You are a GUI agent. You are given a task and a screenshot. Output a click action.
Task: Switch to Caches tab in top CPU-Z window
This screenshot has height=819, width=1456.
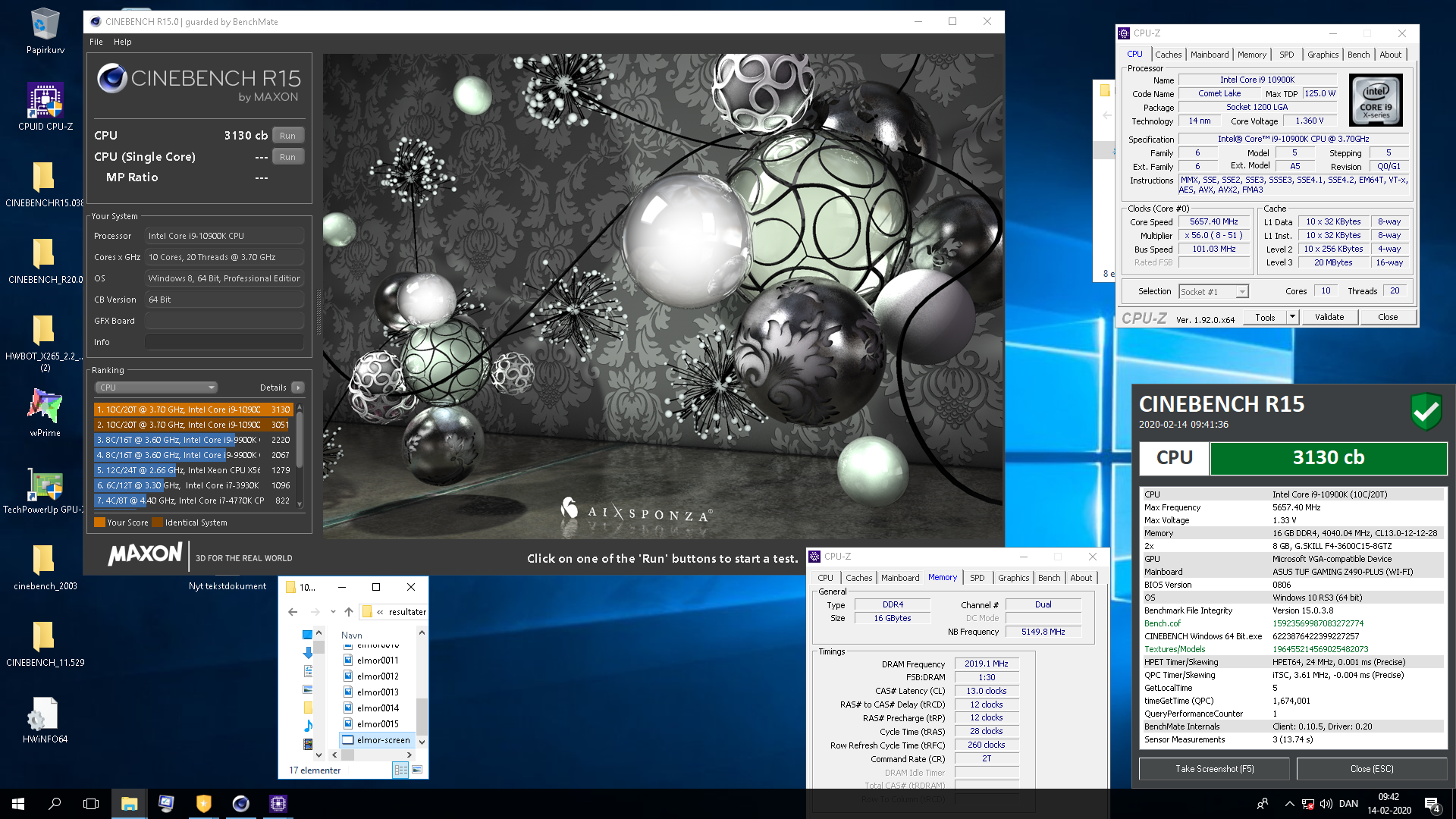pos(1168,55)
